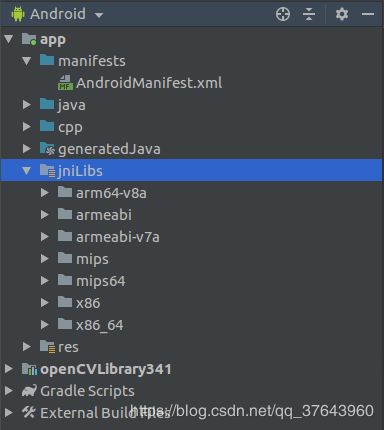Click the generatedJava folder icon
The height and width of the screenshot is (430, 384).
coord(47,149)
